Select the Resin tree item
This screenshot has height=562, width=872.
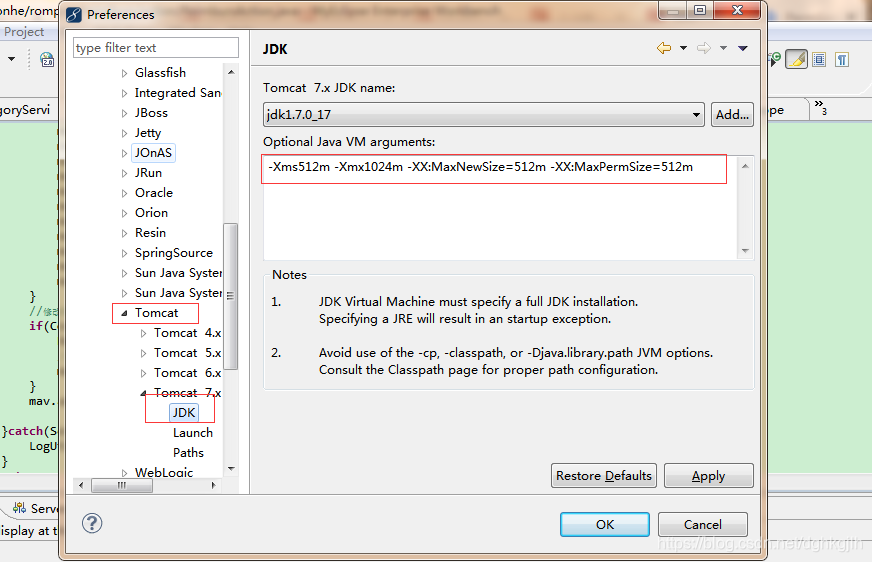[151, 233]
